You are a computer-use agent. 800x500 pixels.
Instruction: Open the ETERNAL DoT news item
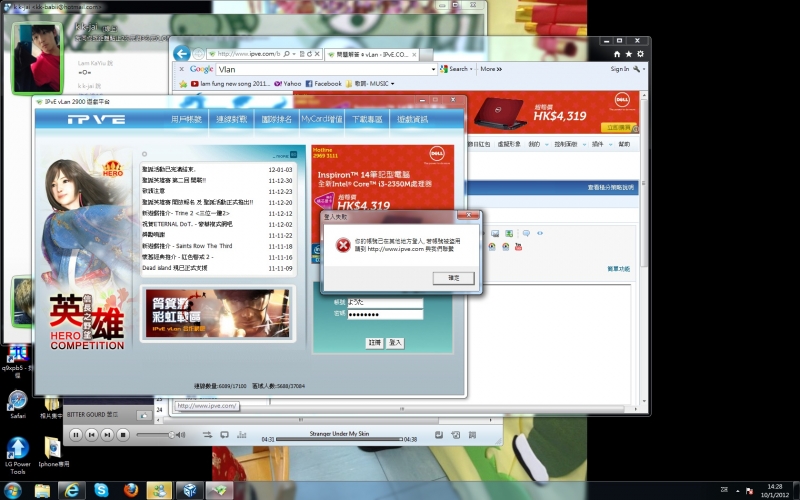[217, 224]
